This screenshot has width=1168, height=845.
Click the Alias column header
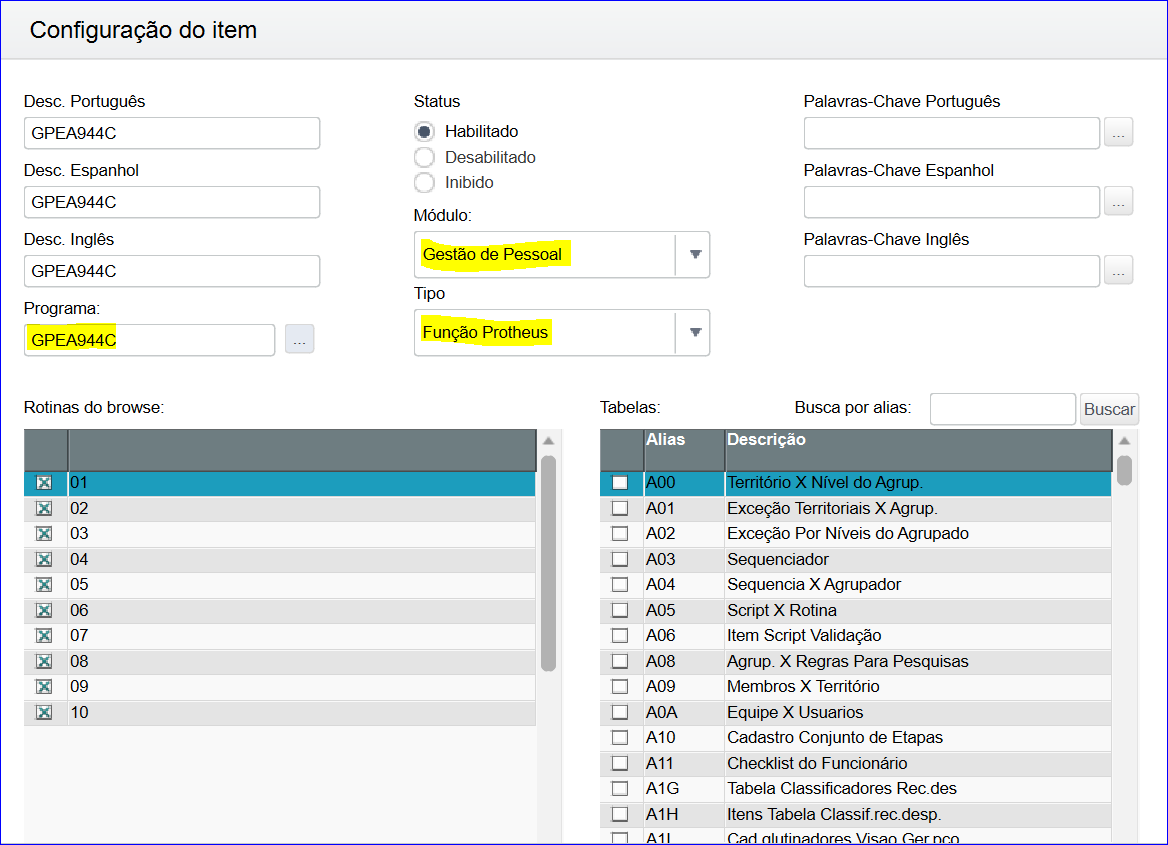(x=684, y=441)
